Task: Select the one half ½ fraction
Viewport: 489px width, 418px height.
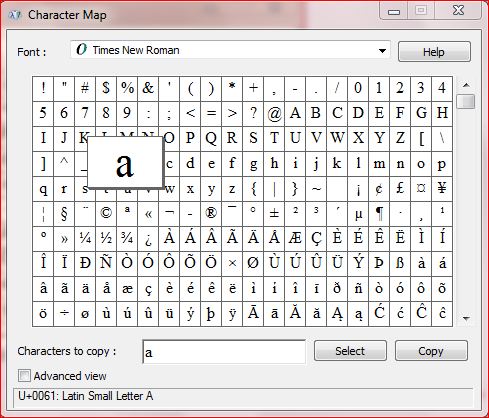Action: [106, 239]
